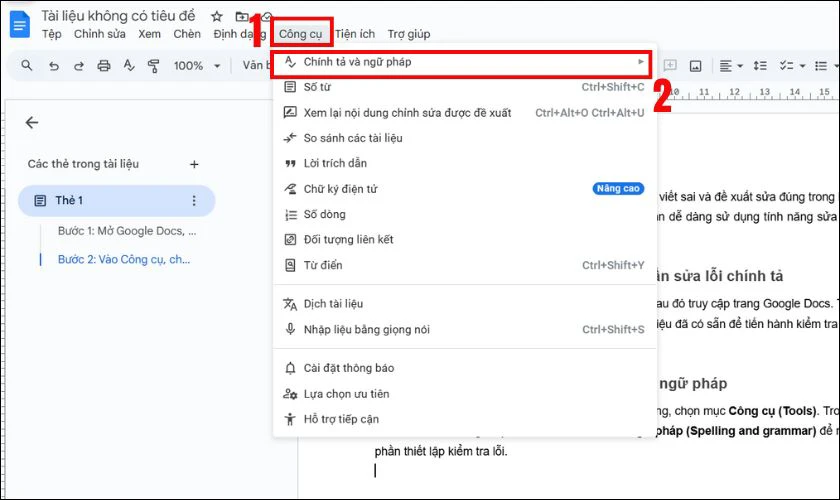Click the Văn bản paragraph style dropdown
Image resolution: width=840 pixels, height=500 pixels.
click(x=256, y=65)
